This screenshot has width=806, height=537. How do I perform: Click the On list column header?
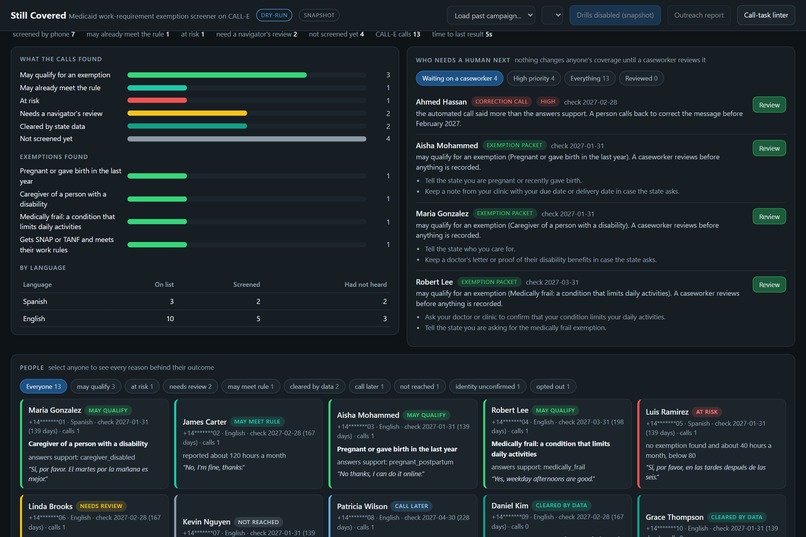(164, 284)
